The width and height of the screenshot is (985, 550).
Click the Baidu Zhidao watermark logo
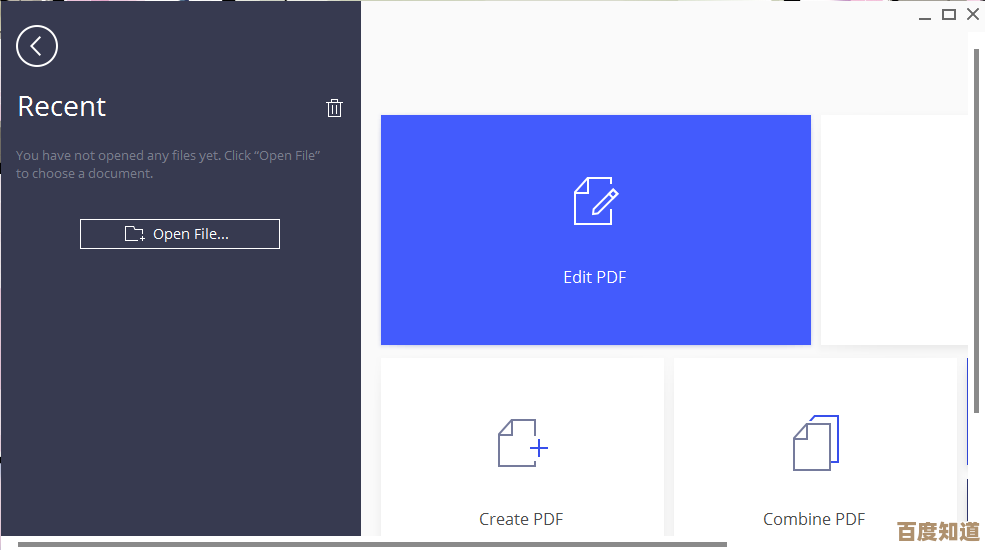(937, 530)
